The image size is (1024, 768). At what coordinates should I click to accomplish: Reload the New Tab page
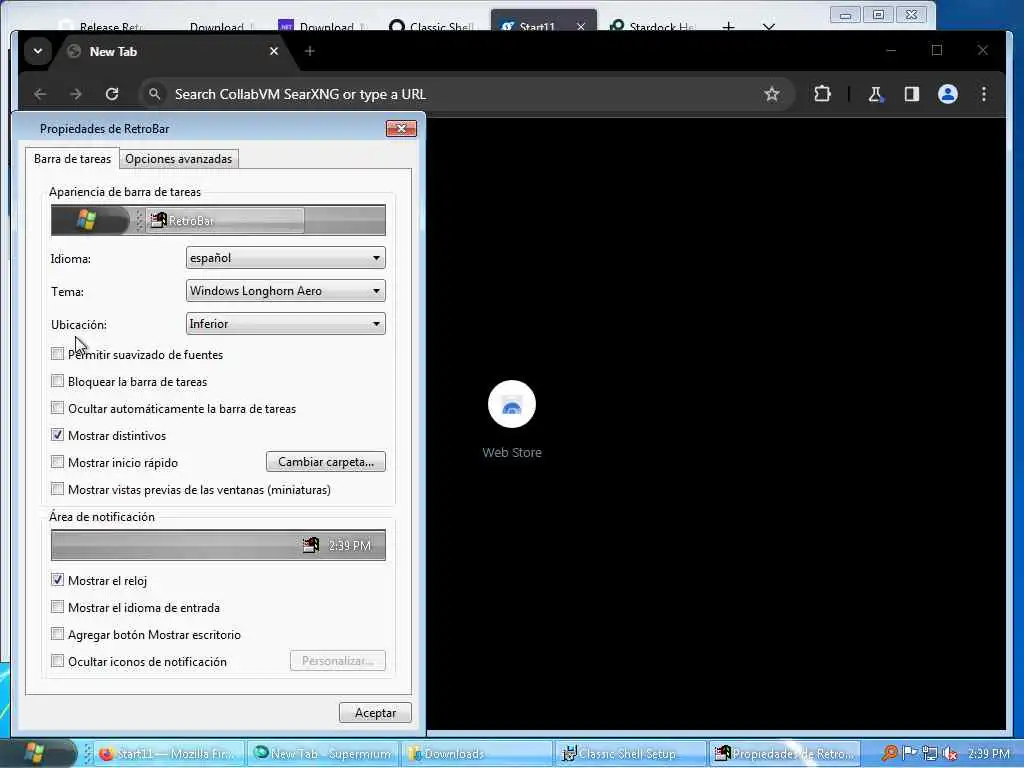[x=112, y=94]
